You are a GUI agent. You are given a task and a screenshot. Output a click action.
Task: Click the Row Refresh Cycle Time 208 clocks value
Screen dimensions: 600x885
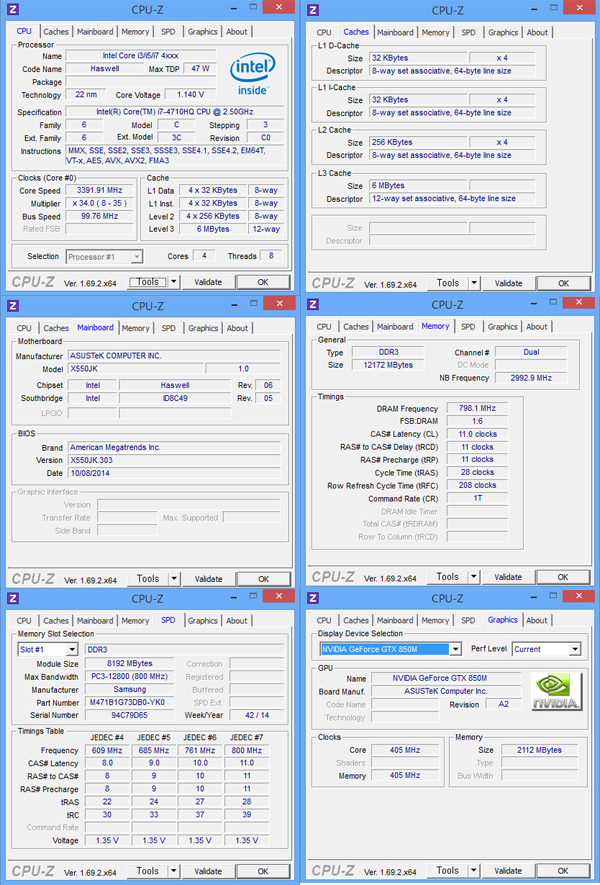point(478,485)
